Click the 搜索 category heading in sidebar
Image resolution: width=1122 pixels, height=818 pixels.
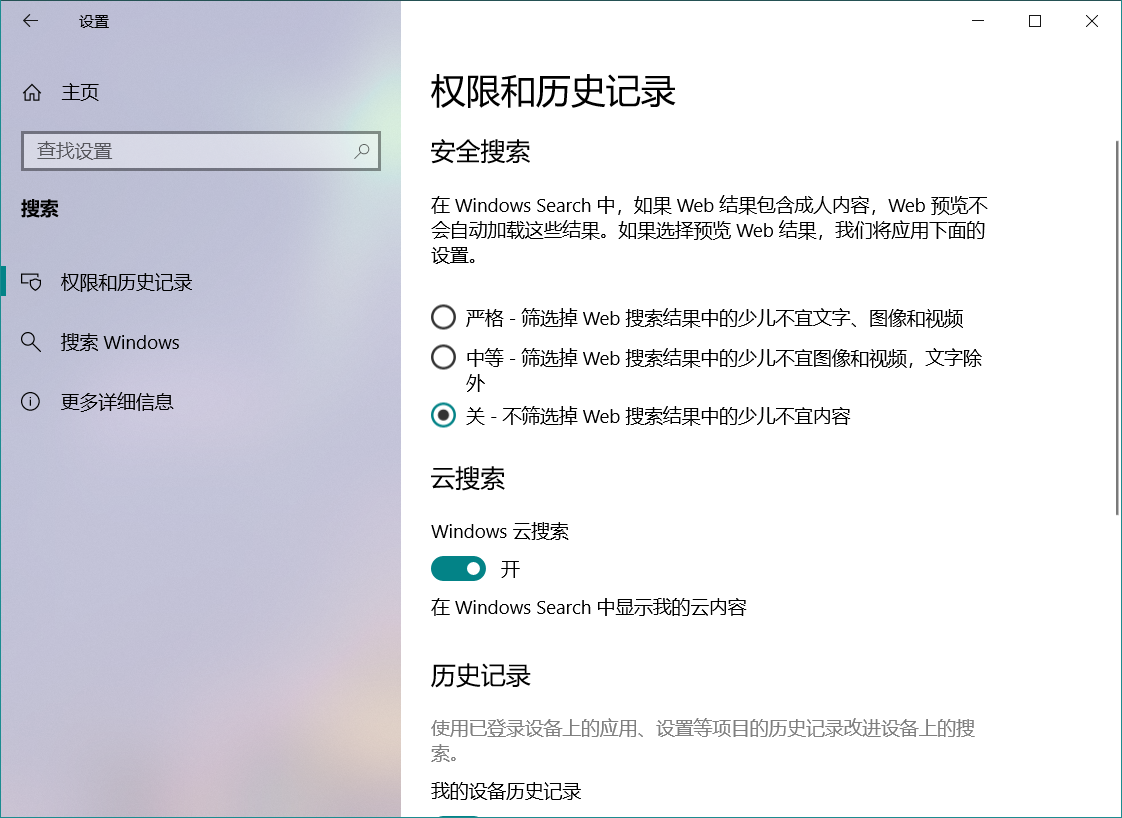point(39,209)
